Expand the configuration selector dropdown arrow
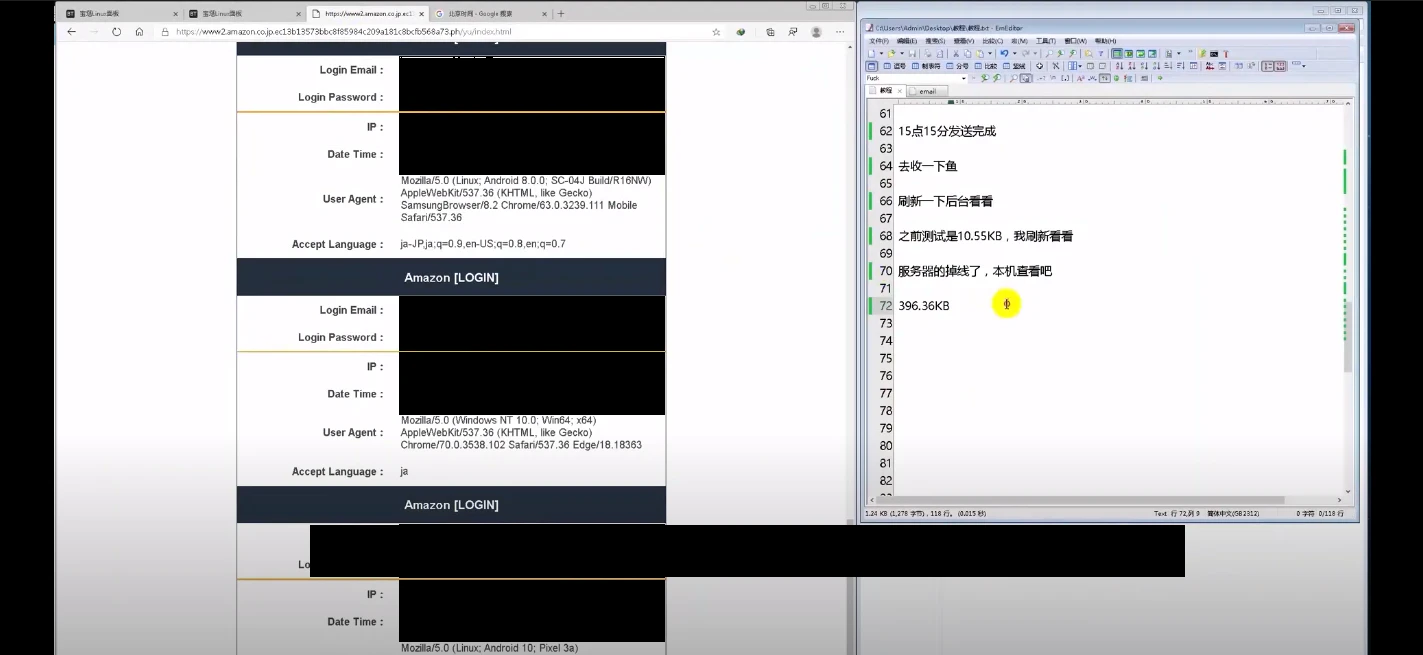The image size is (1423, 655). point(1179,54)
